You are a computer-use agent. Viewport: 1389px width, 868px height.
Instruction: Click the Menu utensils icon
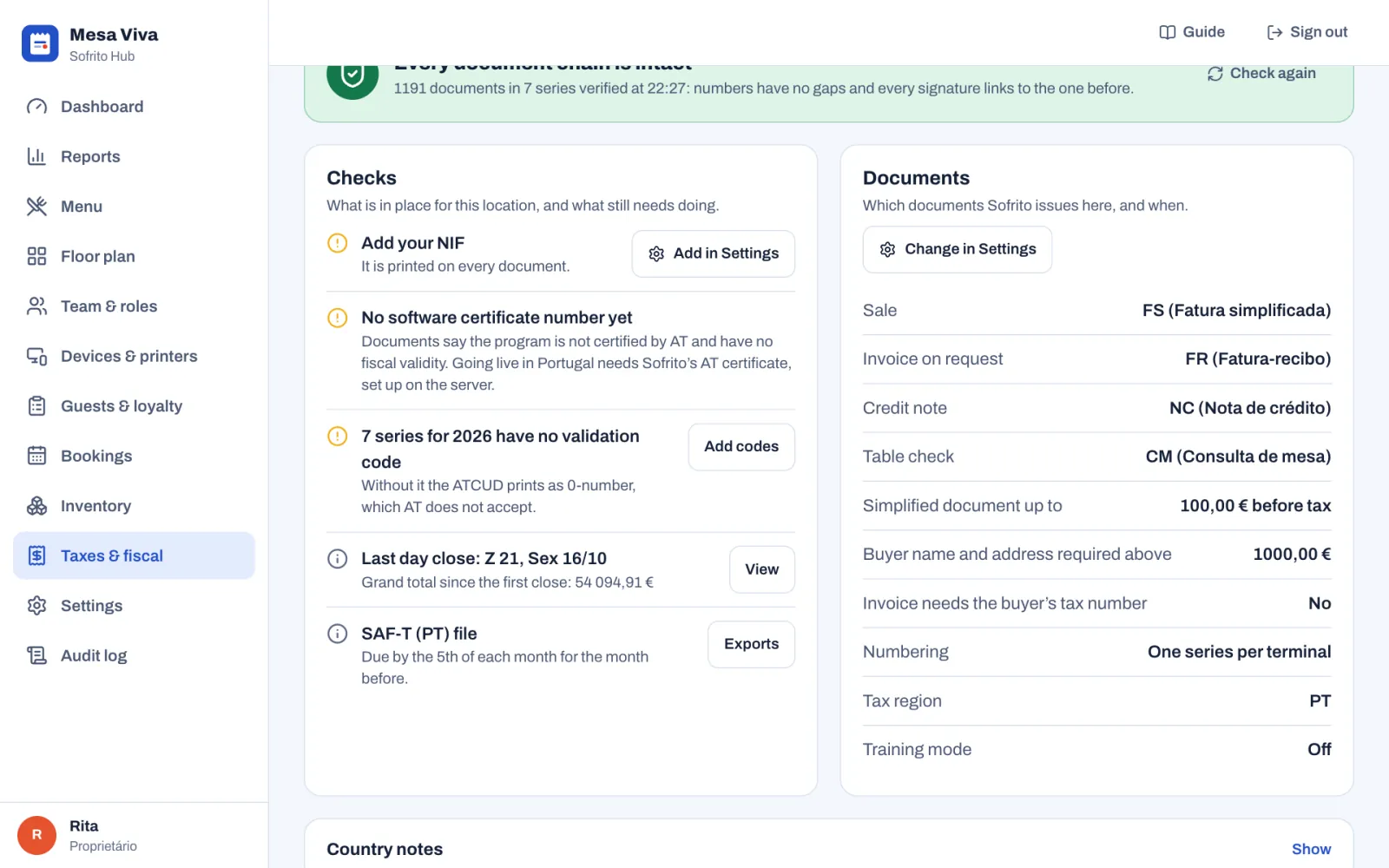click(x=36, y=207)
